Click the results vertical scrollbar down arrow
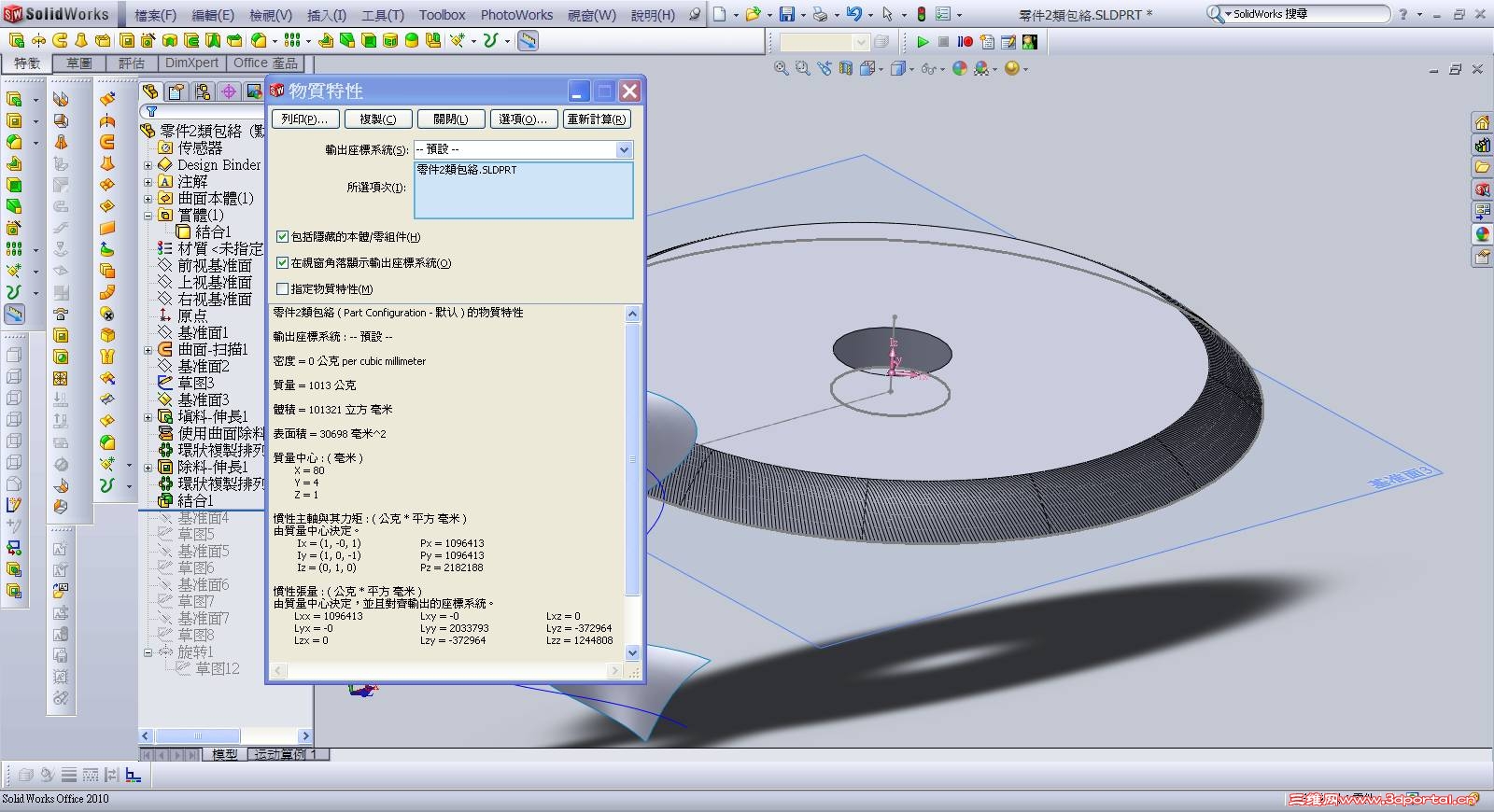The image size is (1494, 812). click(632, 652)
